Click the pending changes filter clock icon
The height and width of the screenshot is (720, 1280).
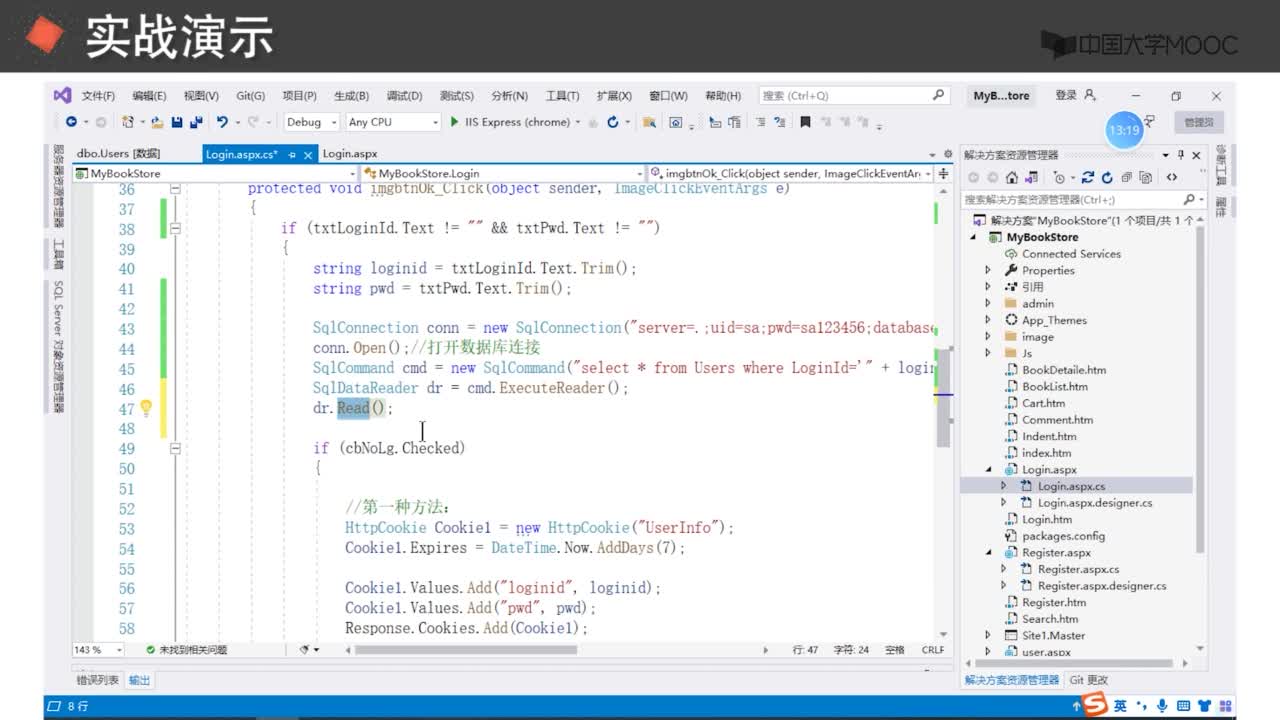click(x=1059, y=178)
